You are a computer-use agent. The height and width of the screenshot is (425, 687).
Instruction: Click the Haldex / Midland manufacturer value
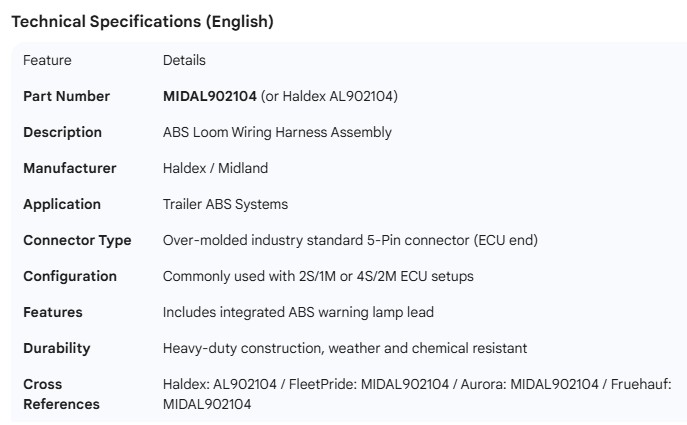215,168
